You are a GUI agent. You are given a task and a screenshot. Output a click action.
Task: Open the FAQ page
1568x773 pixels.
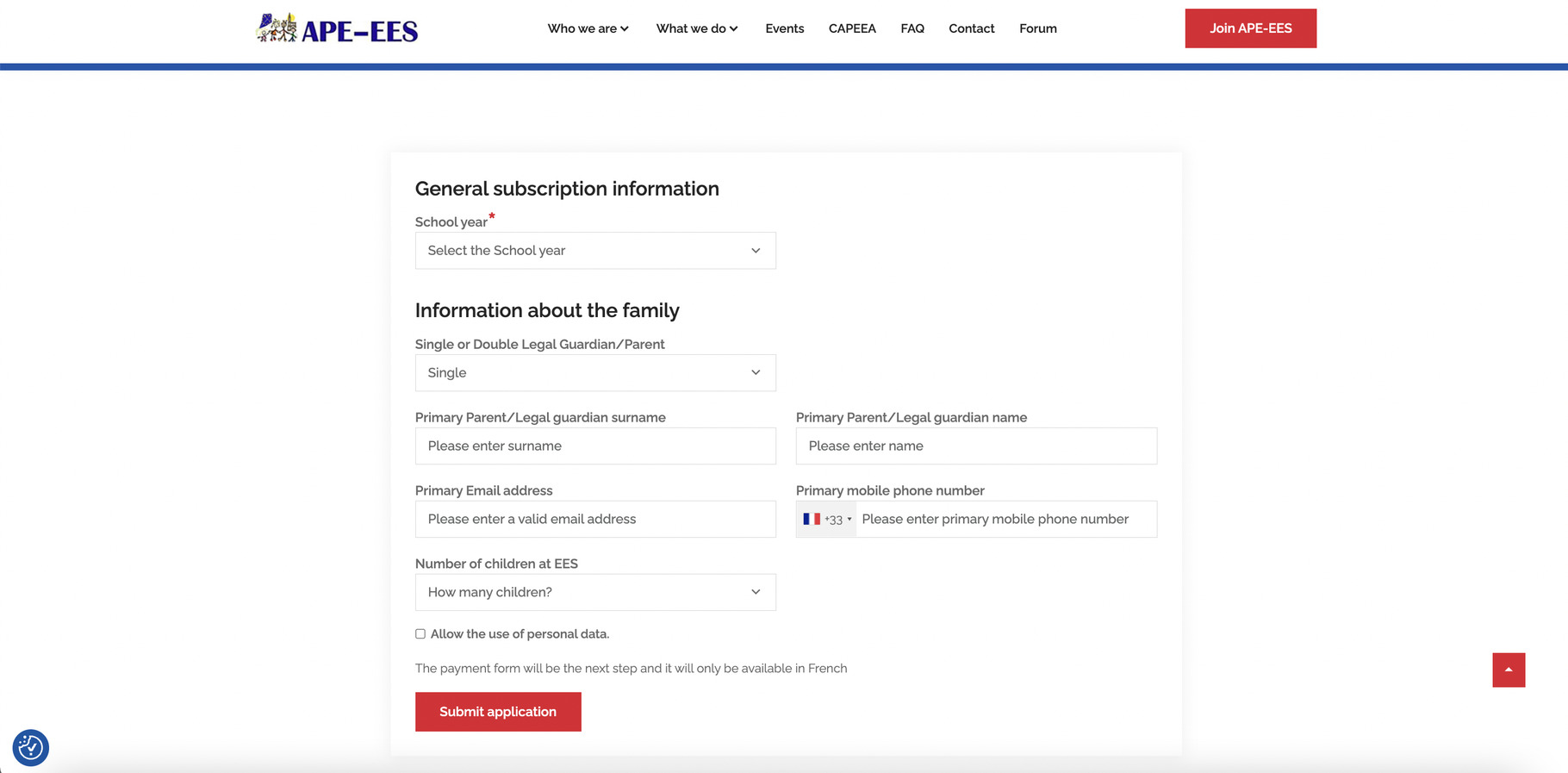[912, 28]
